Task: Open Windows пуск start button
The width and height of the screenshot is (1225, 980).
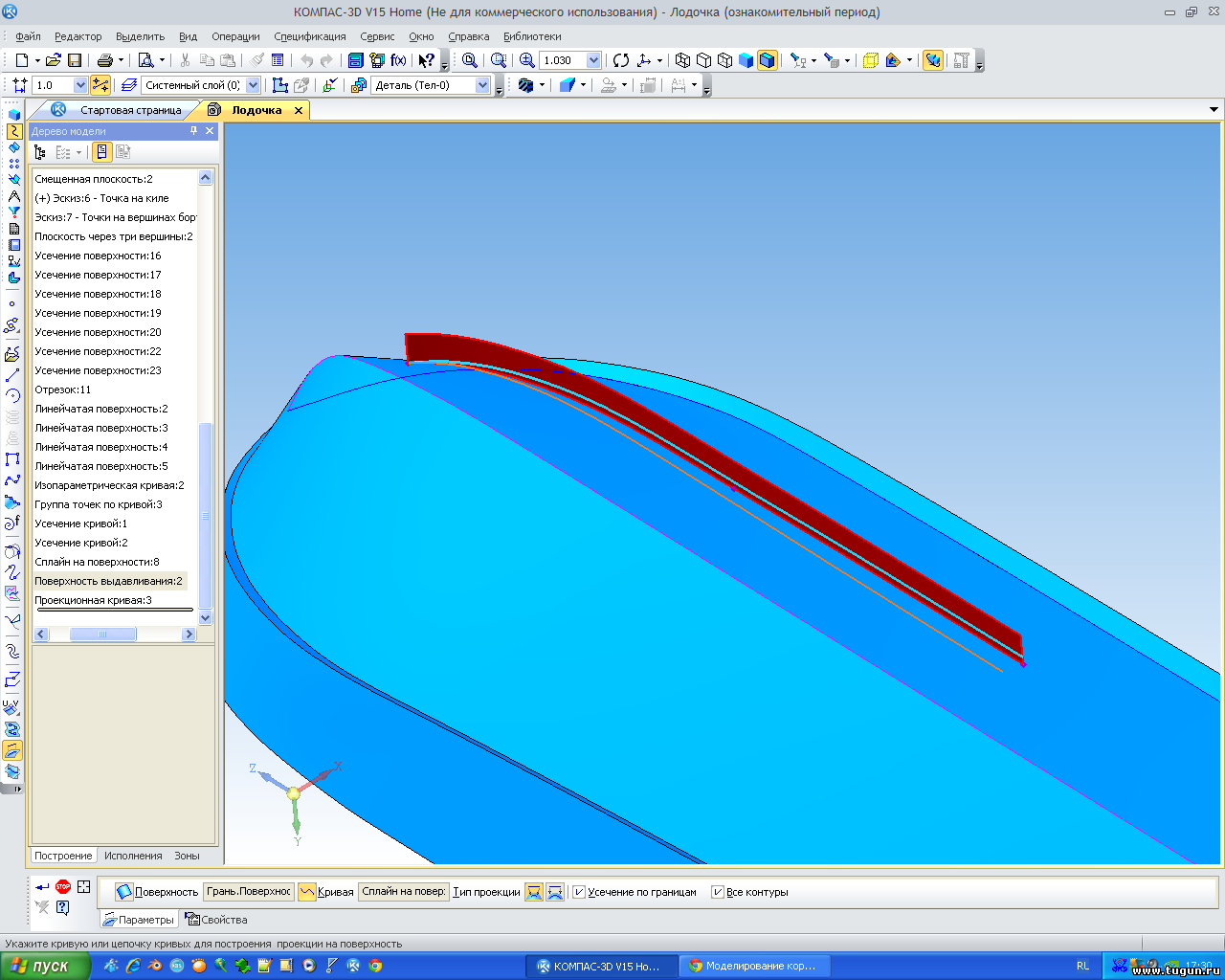Action: [x=45, y=966]
